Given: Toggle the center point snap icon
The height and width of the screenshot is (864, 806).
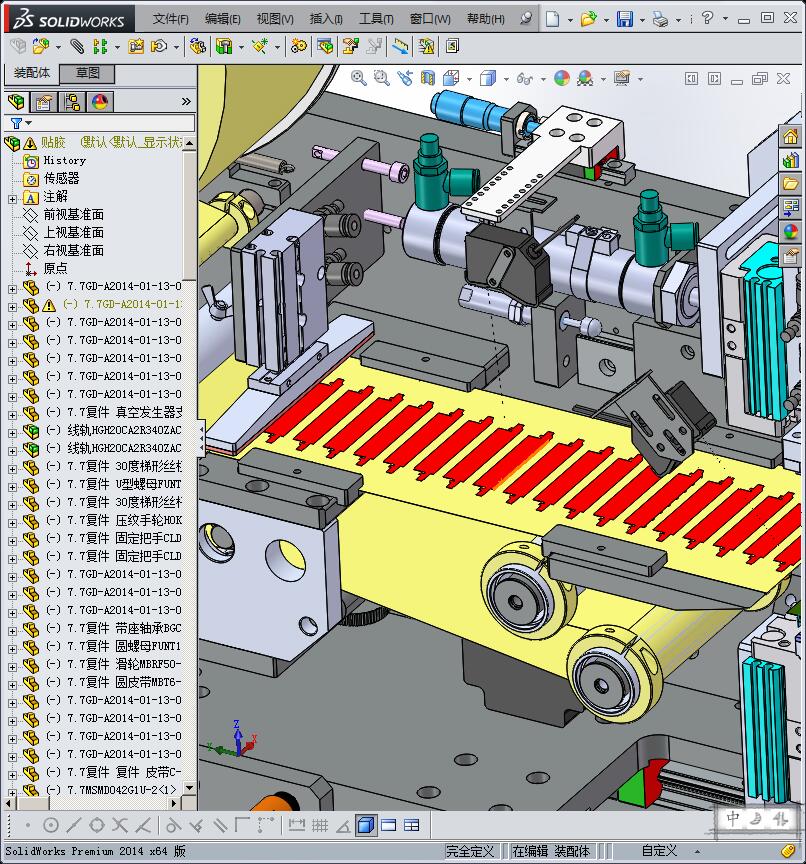Looking at the screenshot, I should (51, 825).
